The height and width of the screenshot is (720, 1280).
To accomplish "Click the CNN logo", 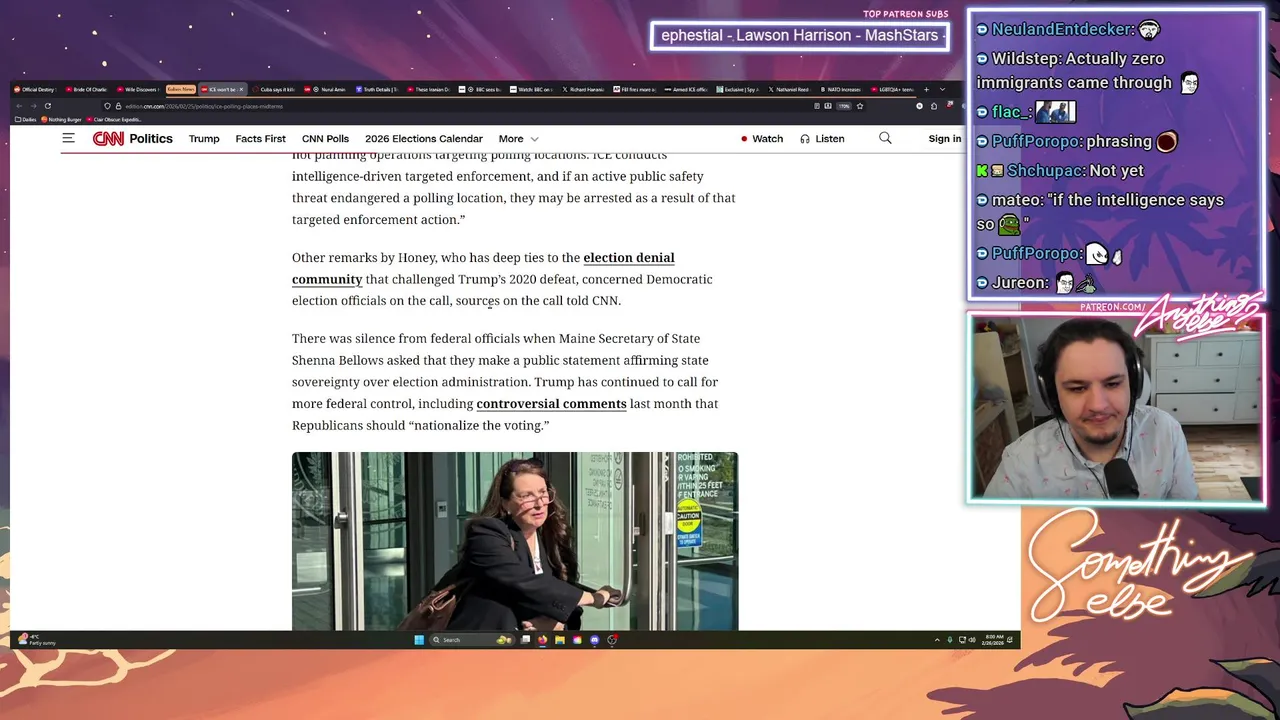I will coord(108,139).
